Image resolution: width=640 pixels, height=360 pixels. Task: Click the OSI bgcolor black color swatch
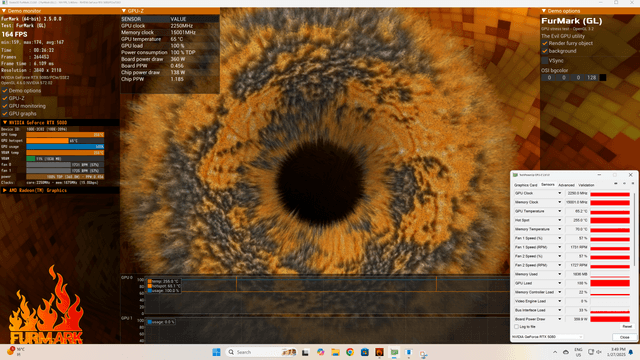coord(602,78)
